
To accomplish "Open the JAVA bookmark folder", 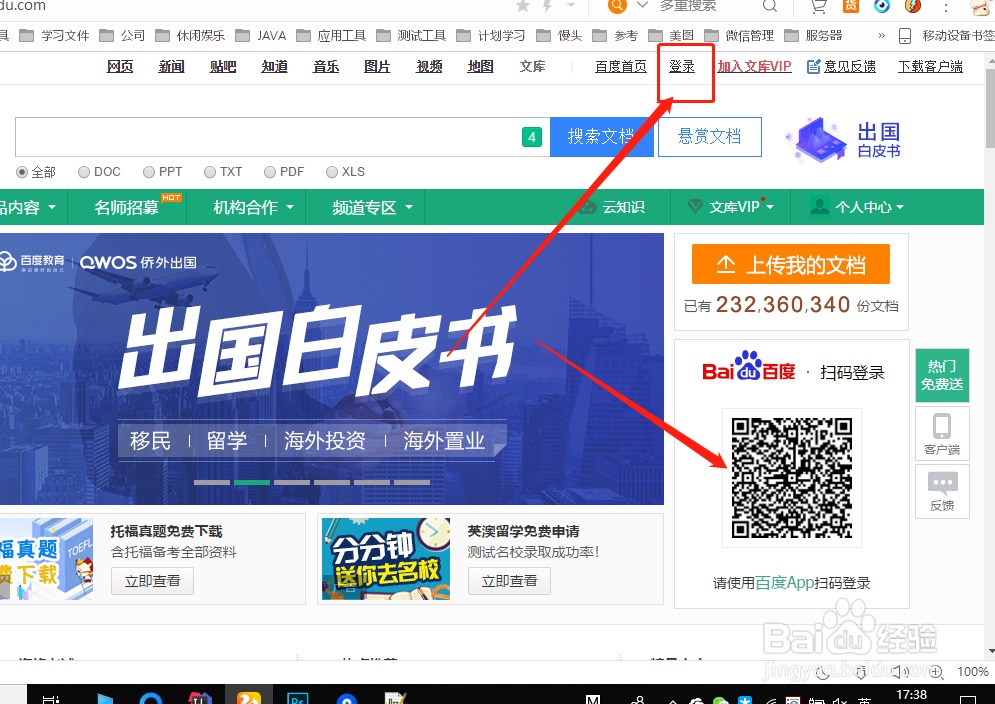I will [260, 36].
